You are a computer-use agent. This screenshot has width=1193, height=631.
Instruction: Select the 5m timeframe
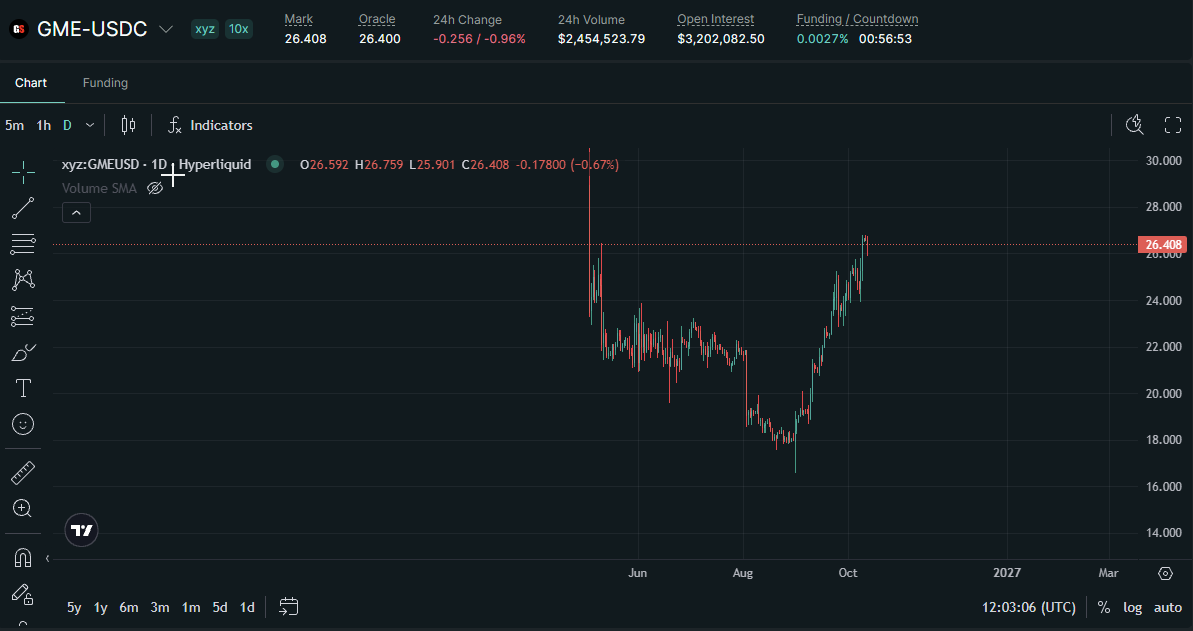14,125
